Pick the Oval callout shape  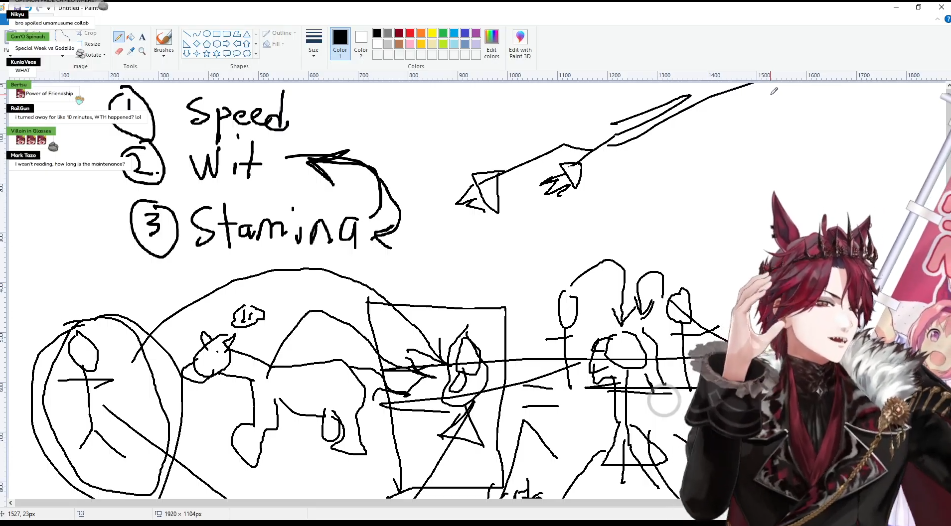[x=237, y=53]
